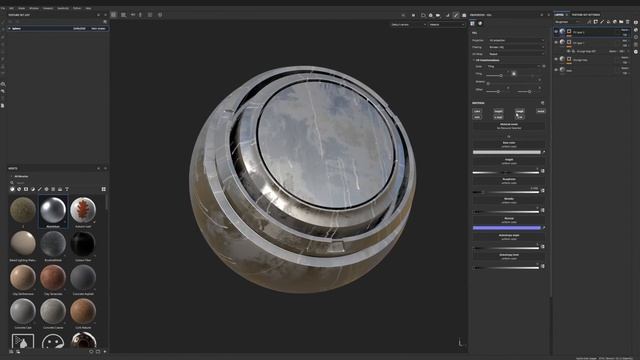Toggle visibility of the Grunge Map layer
The width and height of the screenshot is (640, 360).
(556, 59)
